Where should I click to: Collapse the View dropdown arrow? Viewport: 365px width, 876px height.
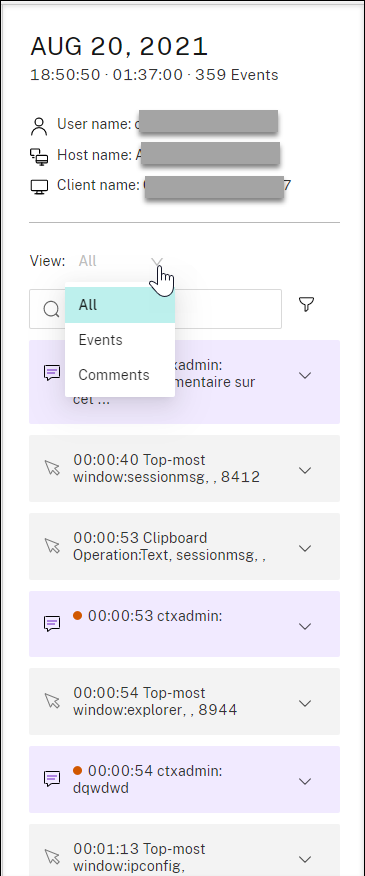157,261
